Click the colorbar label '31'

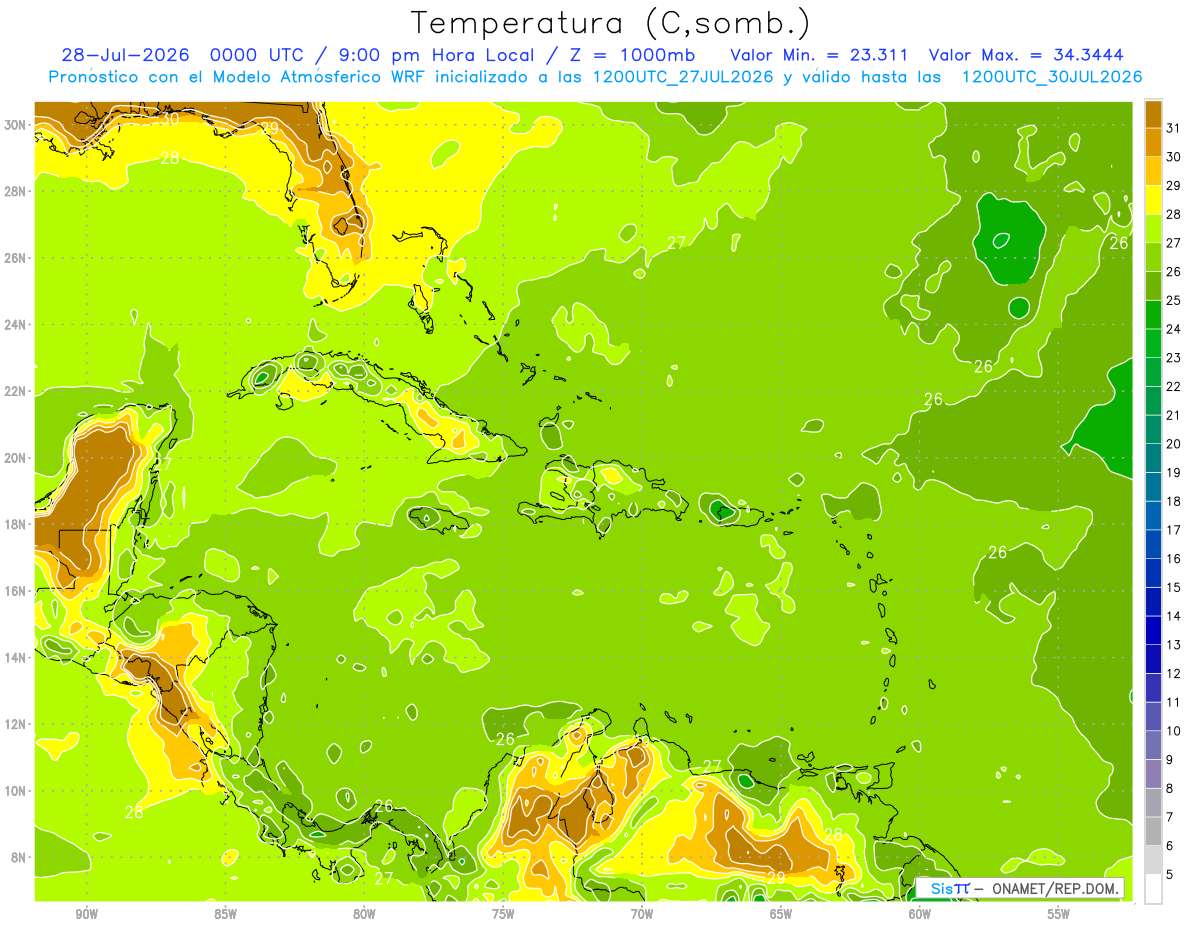1174,127
